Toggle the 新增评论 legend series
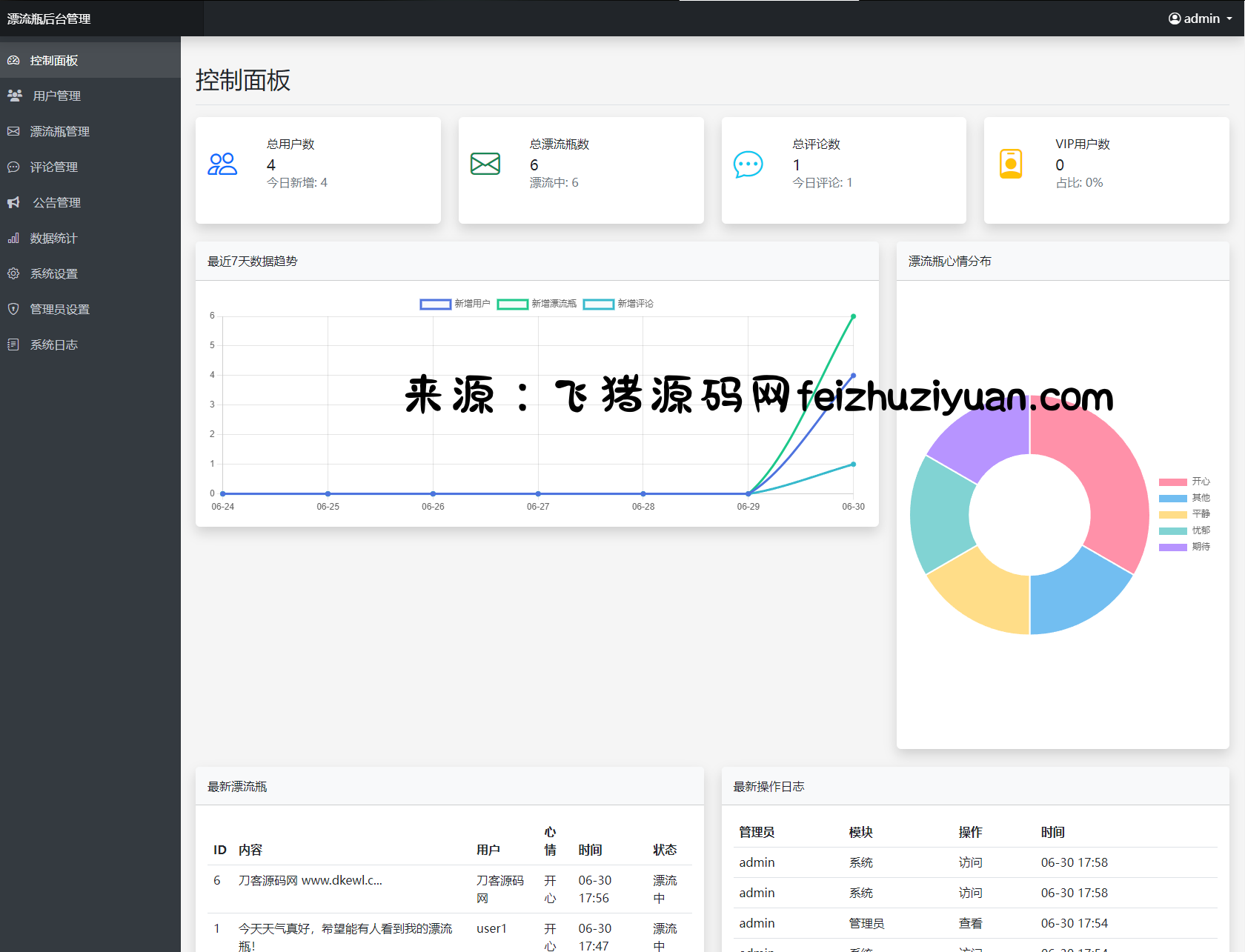This screenshot has height=952, width=1245. coord(618,304)
